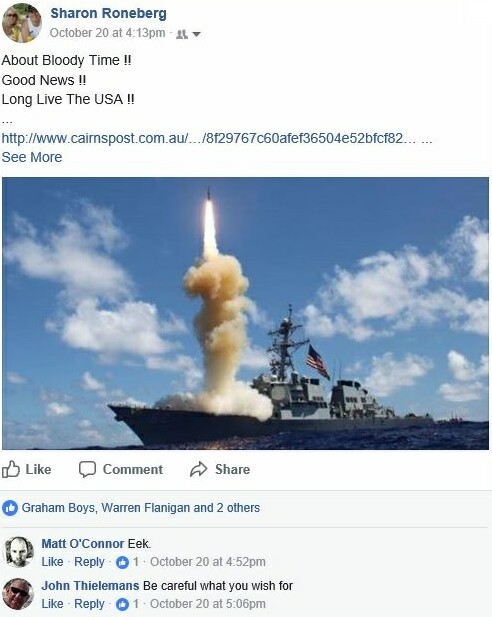The width and height of the screenshot is (492, 617).
Task: Open Sharon Roneberg's profile picture
Action: point(22,22)
